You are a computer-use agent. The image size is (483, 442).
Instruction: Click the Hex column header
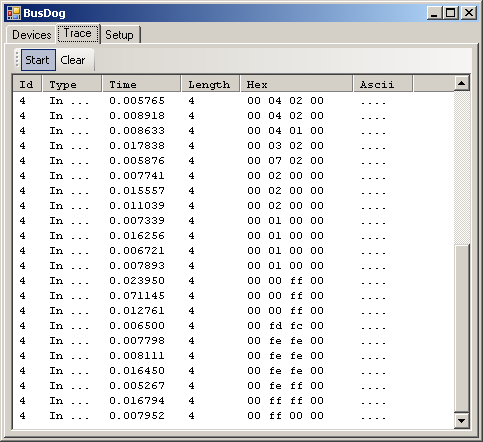pyautogui.click(x=296, y=84)
